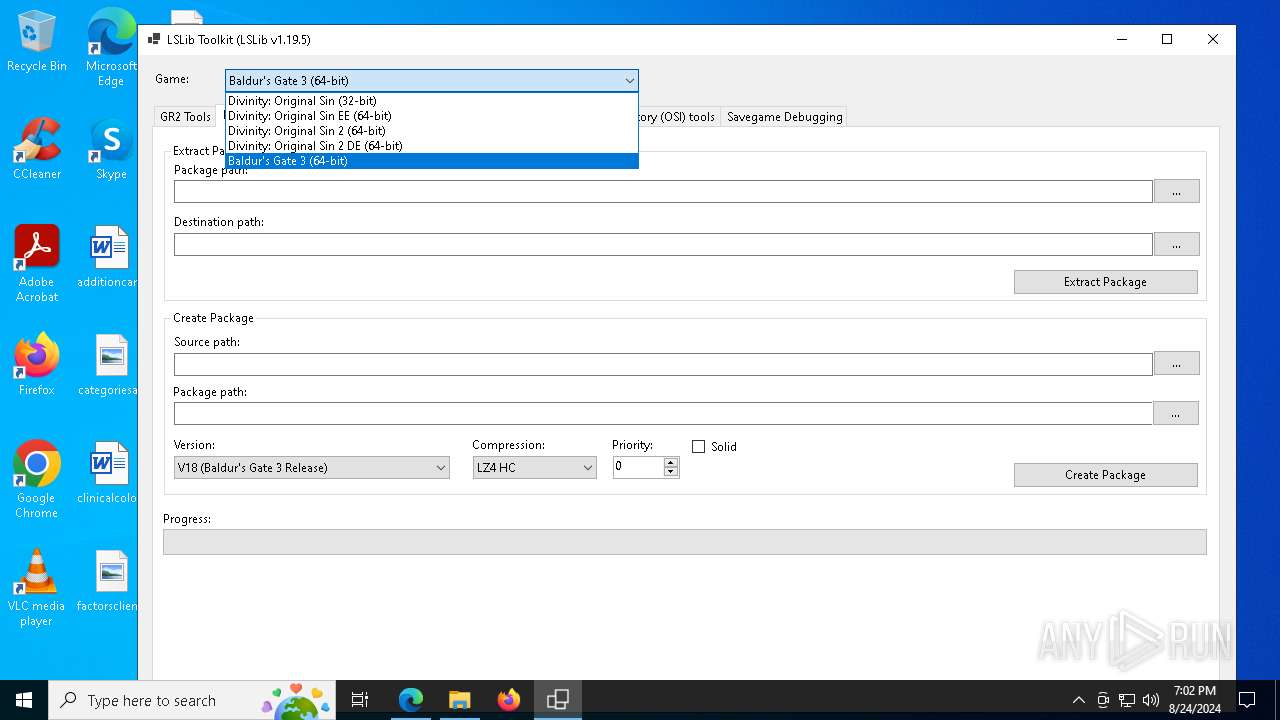Click the Create Package button

pos(1105,475)
